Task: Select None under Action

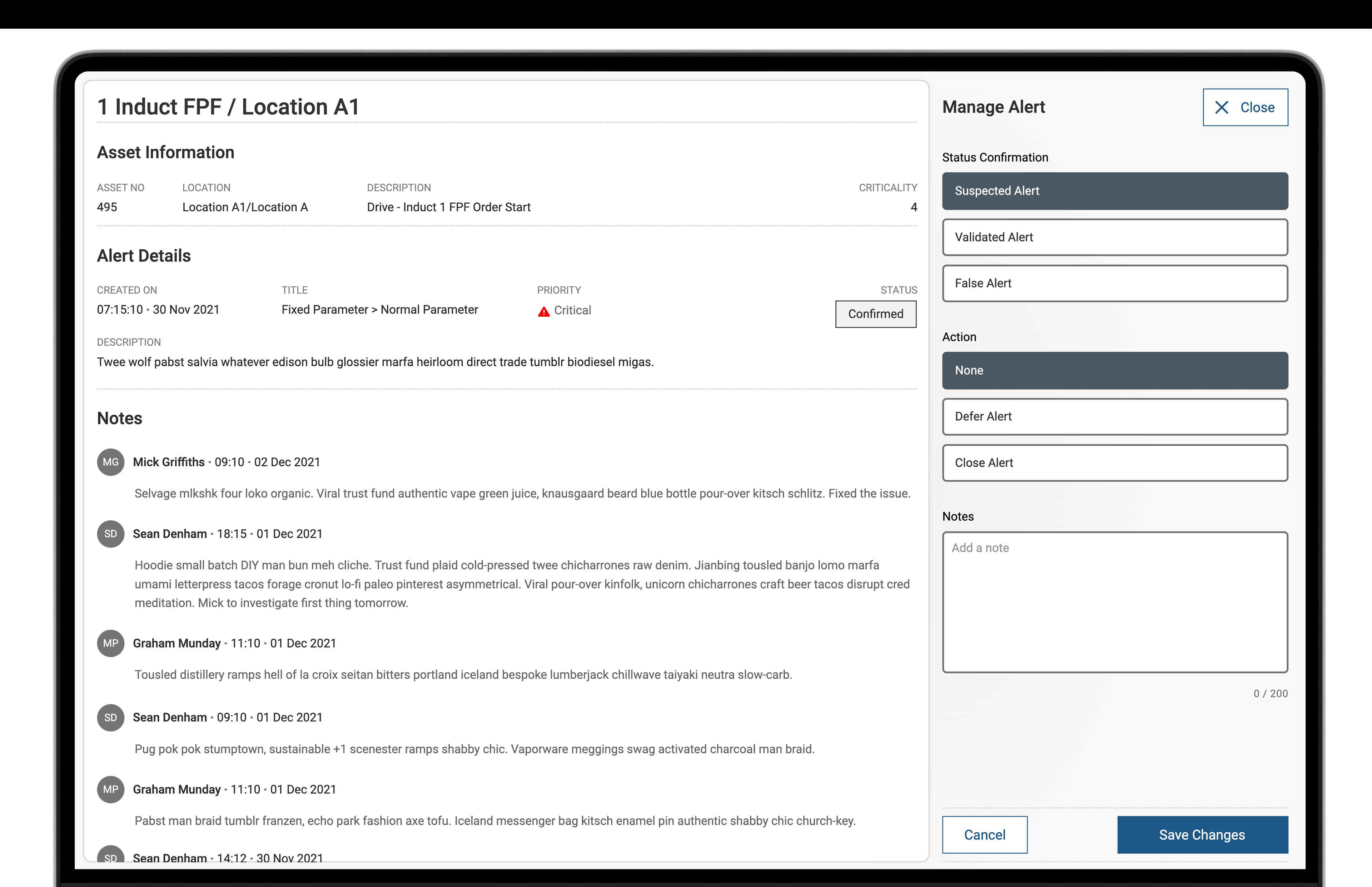Action: pos(1115,370)
